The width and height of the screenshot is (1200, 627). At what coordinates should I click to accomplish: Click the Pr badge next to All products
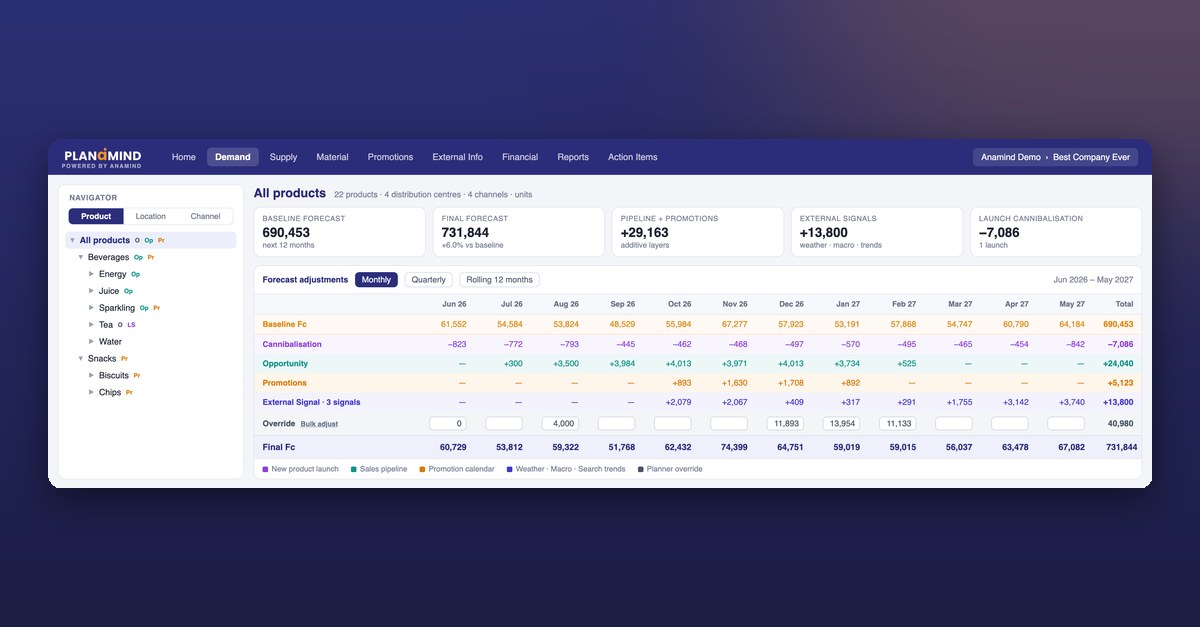161,241
